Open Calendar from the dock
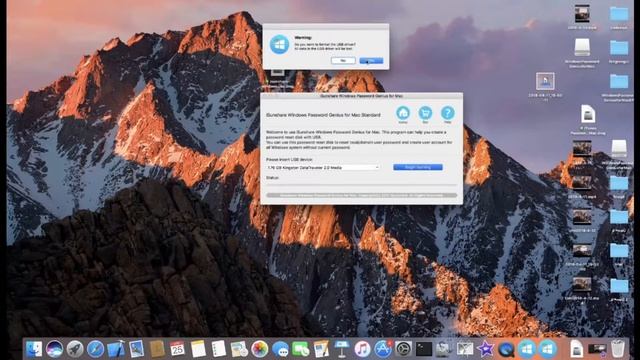Image resolution: width=640 pixels, height=360 pixels. (178, 349)
